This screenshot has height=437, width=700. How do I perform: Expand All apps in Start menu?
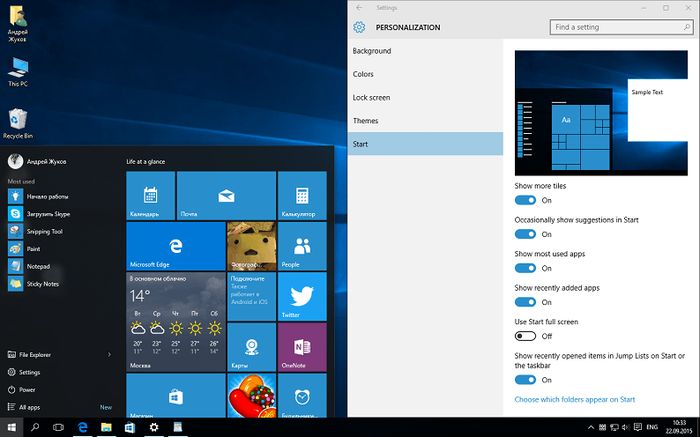[30, 407]
